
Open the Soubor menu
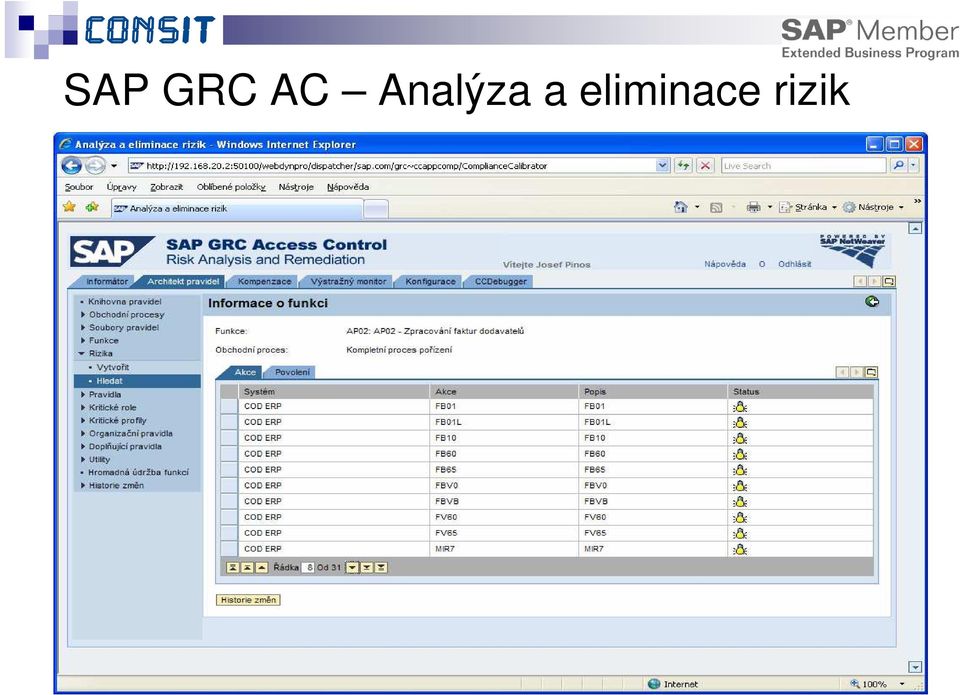(79, 187)
